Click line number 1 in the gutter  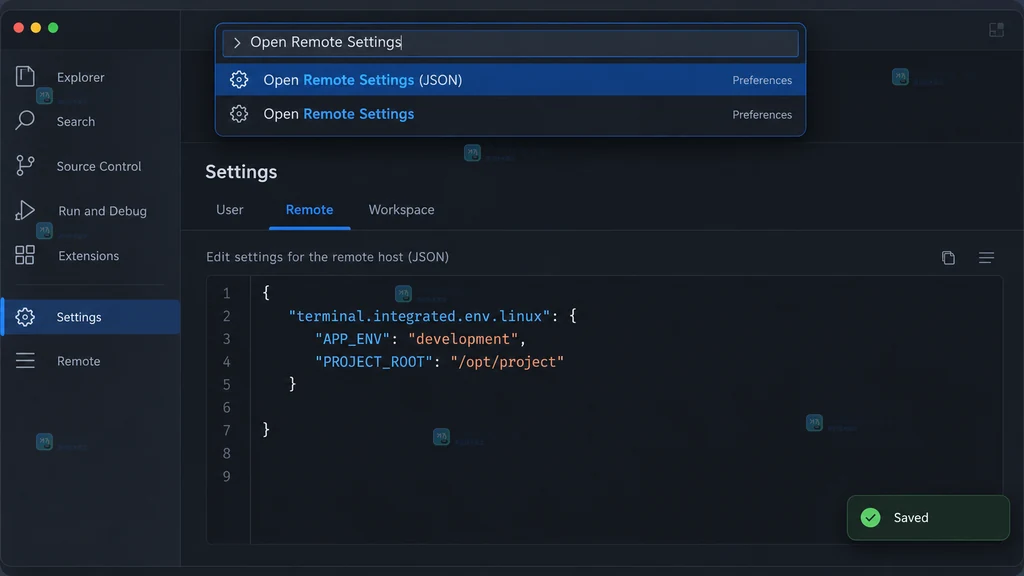click(x=227, y=293)
